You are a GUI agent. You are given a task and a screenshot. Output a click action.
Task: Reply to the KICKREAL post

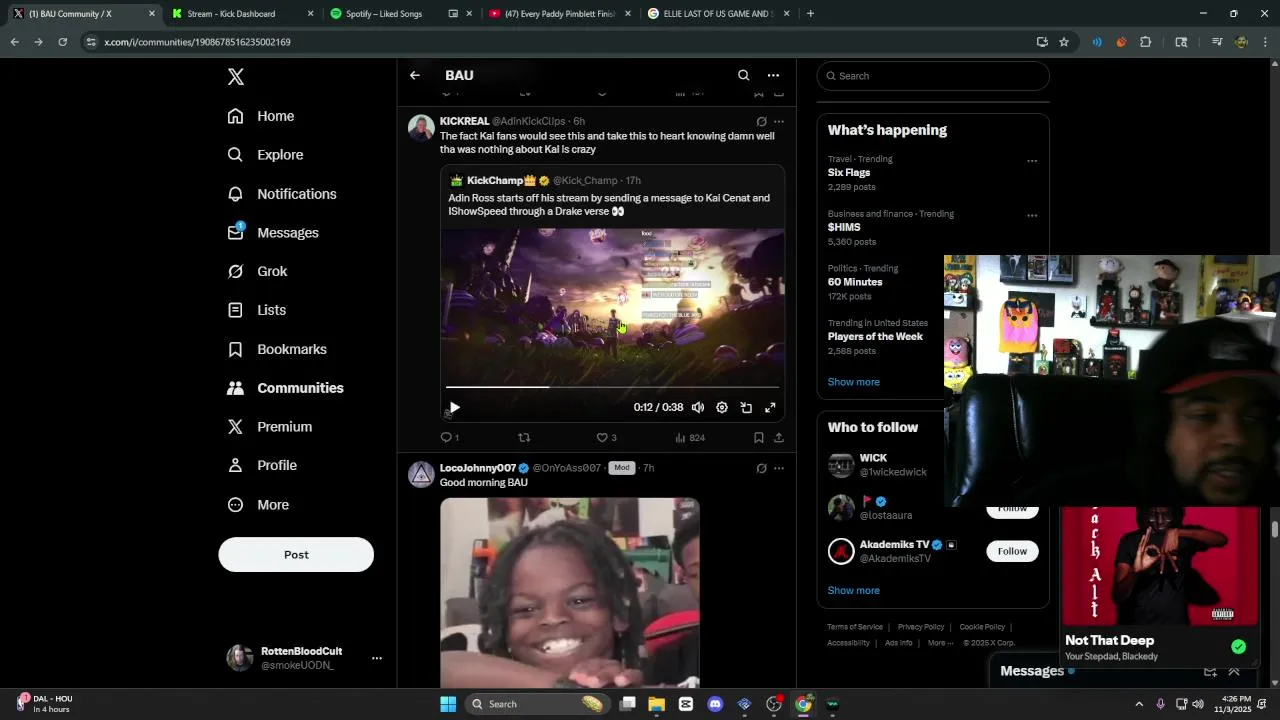449,437
